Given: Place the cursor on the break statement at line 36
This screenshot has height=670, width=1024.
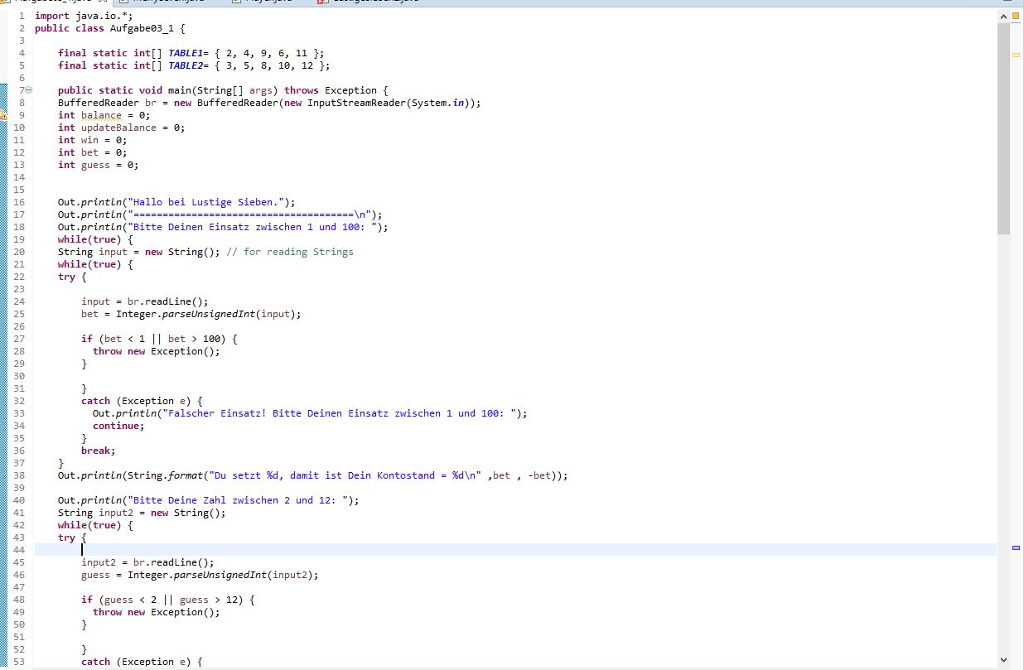Looking at the screenshot, I should click(x=97, y=450).
